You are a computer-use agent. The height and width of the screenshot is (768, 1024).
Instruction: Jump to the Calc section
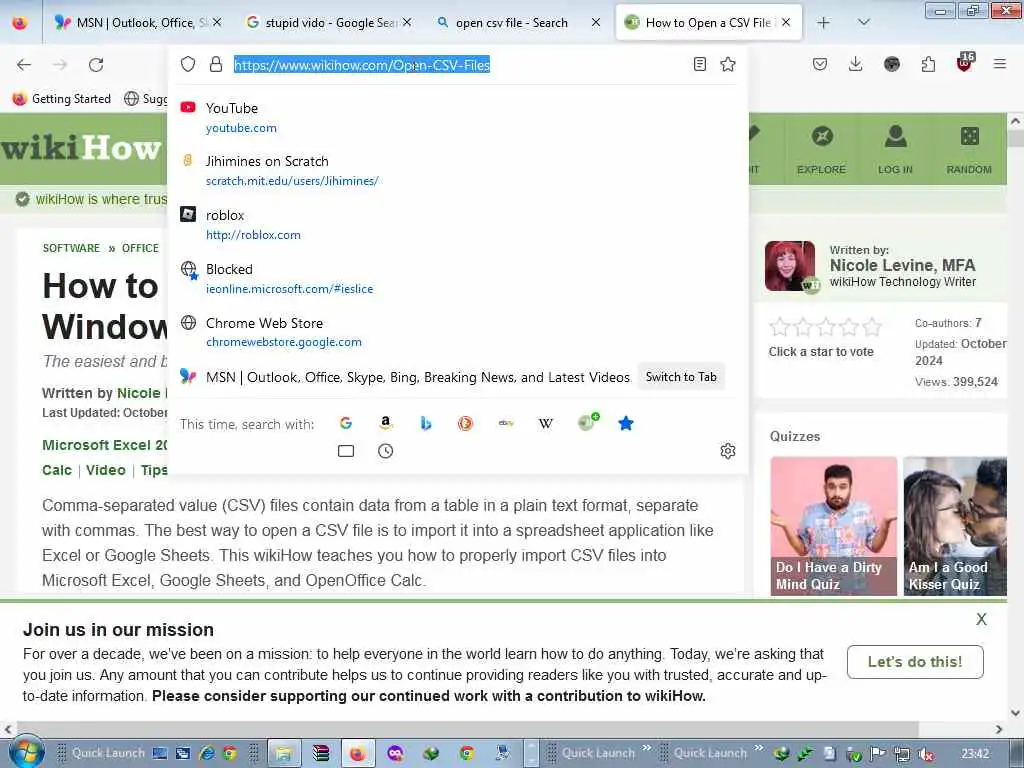tap(57, 470)
